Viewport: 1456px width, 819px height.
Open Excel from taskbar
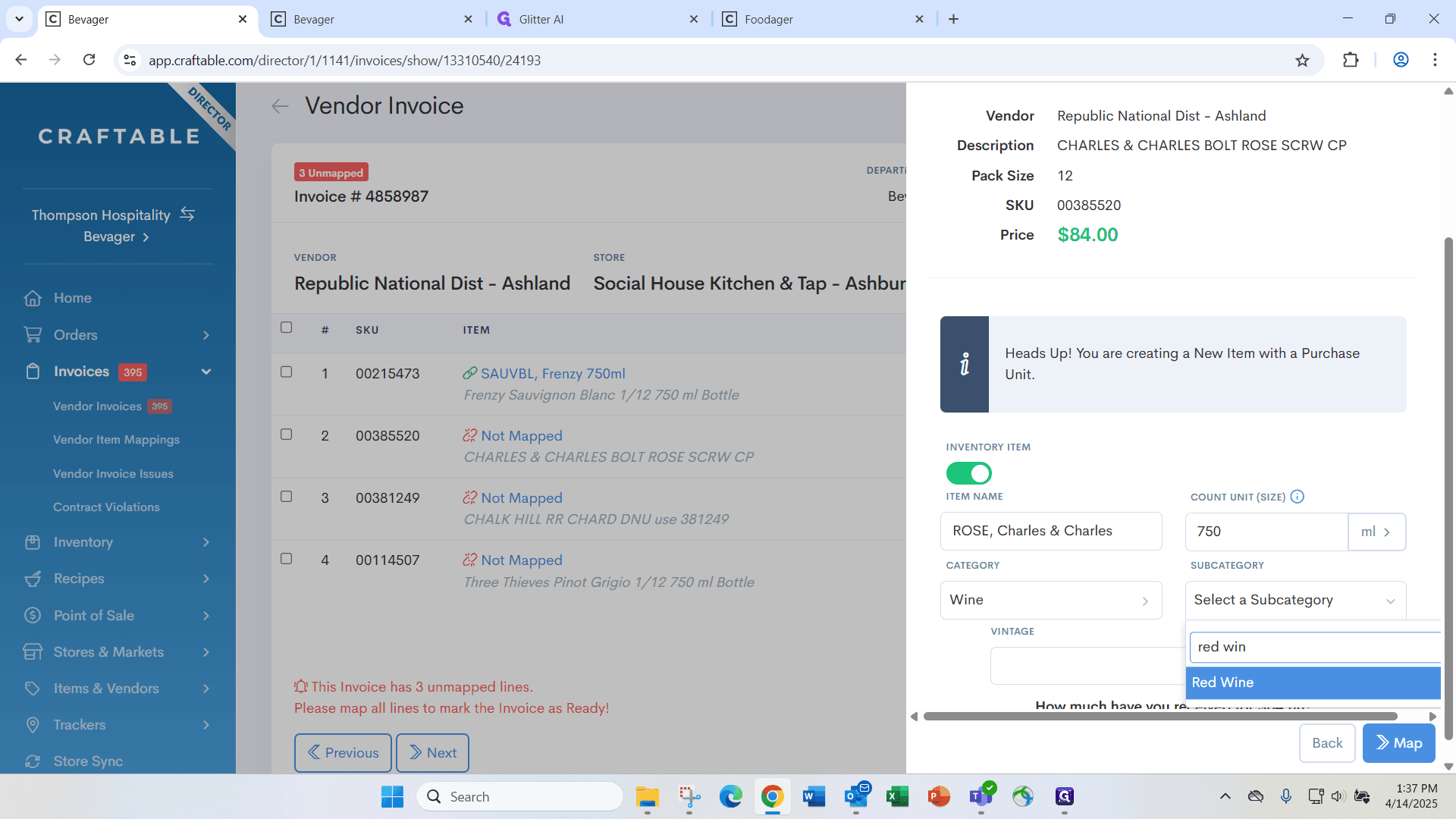[x=897, y=796]
